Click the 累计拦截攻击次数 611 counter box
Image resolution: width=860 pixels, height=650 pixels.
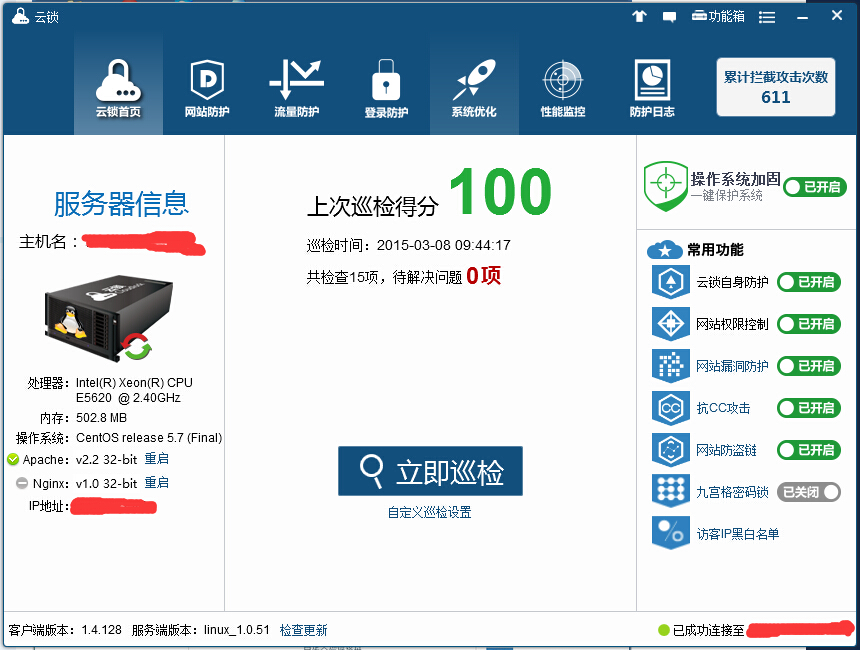point(776,87)
